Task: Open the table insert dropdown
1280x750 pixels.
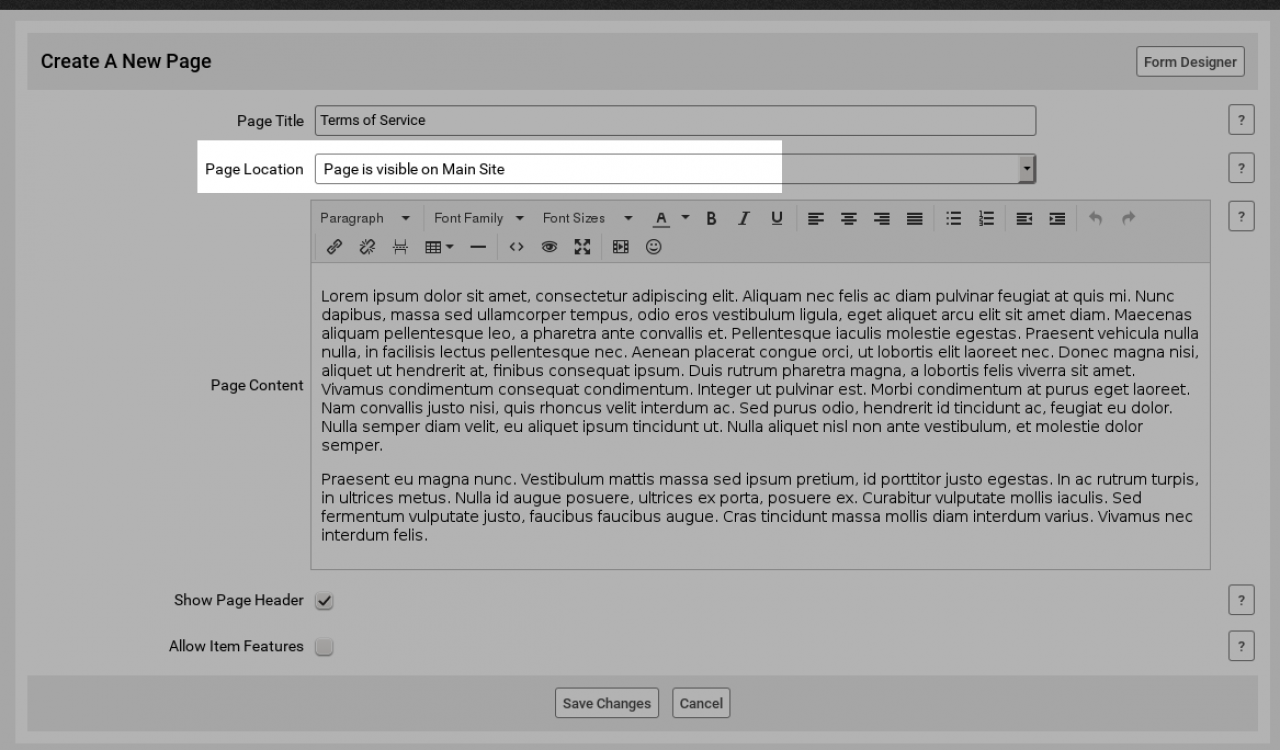Action: (x=439, y=246)
